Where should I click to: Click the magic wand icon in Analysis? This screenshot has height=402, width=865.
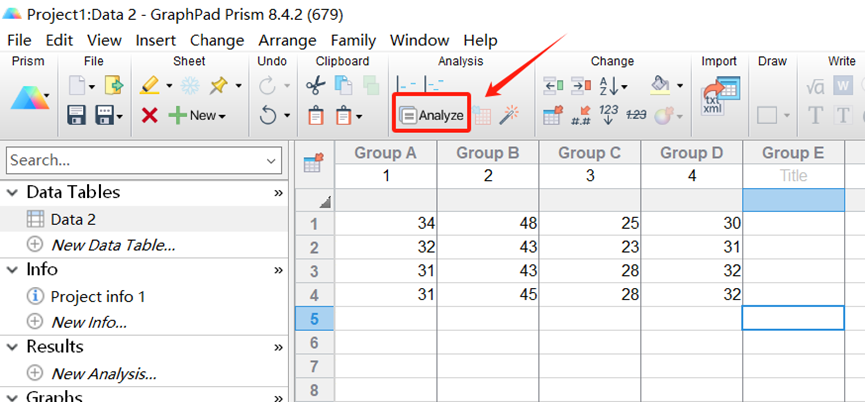pos(509,115)
